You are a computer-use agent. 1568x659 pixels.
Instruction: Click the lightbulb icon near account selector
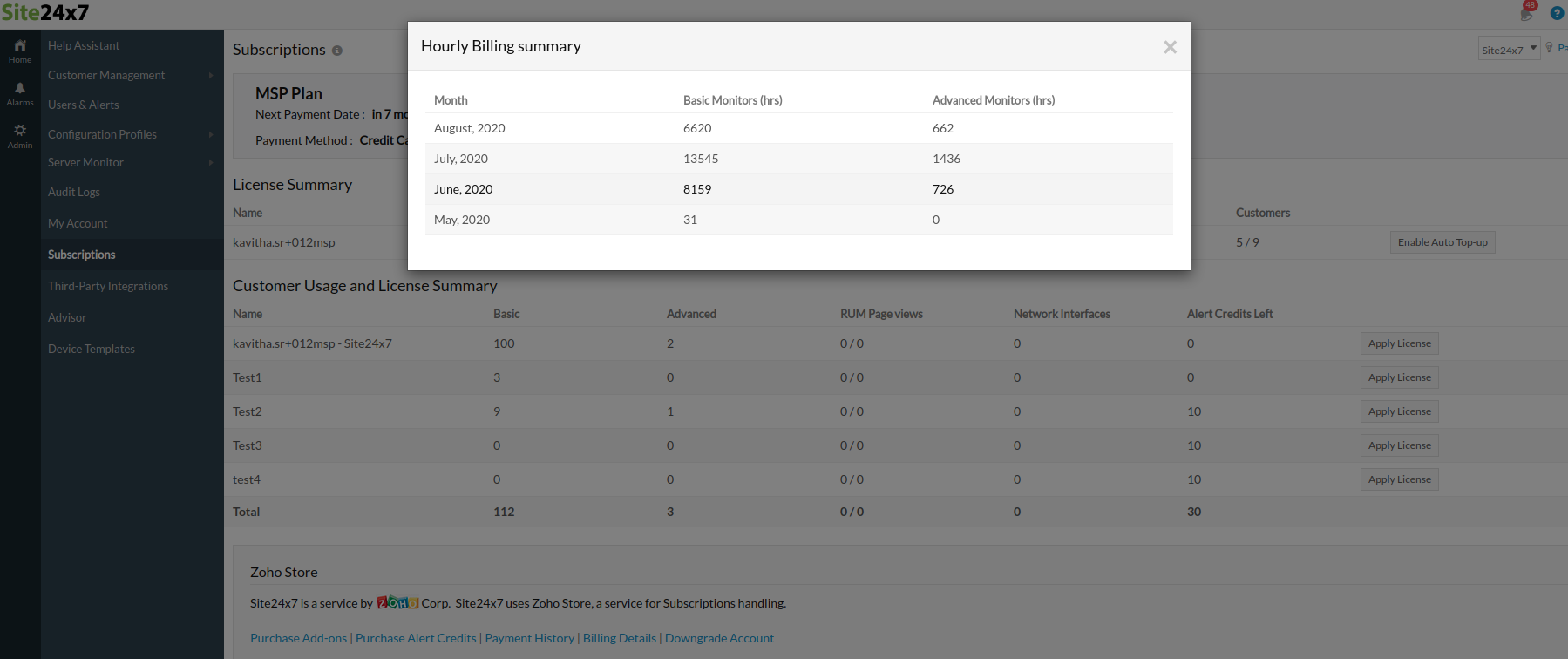[1549, 48]
